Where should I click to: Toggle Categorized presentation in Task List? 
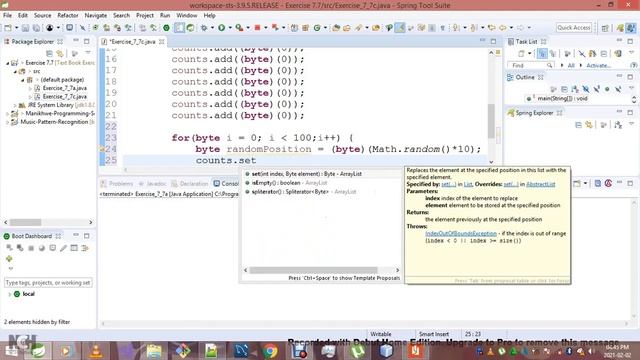coord(542,53)
